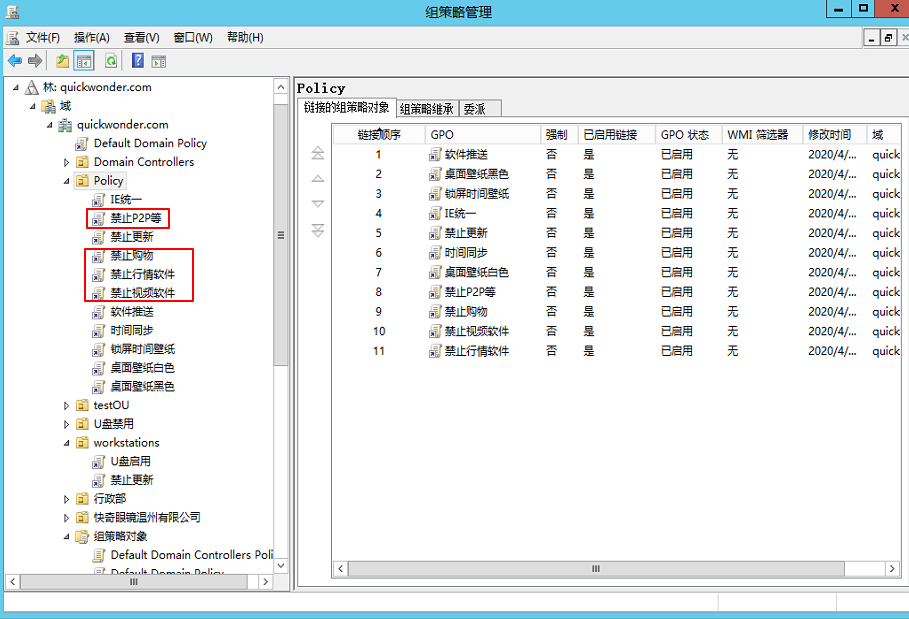Click the single down arrow to move link down
Image resolution: width=909 pixels, height=619 pixels.
coord(318,205)
